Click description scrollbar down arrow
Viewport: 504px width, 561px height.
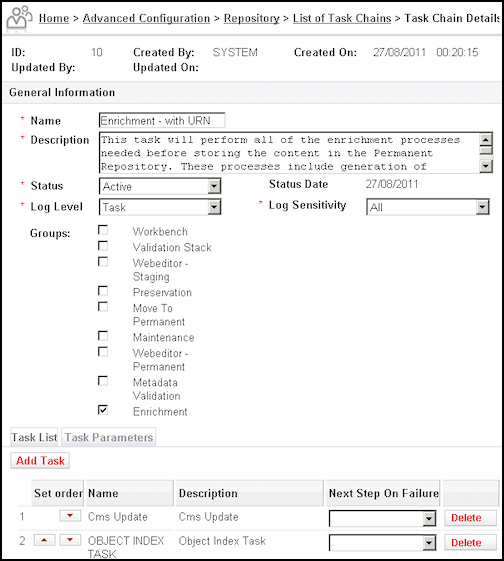486,166
